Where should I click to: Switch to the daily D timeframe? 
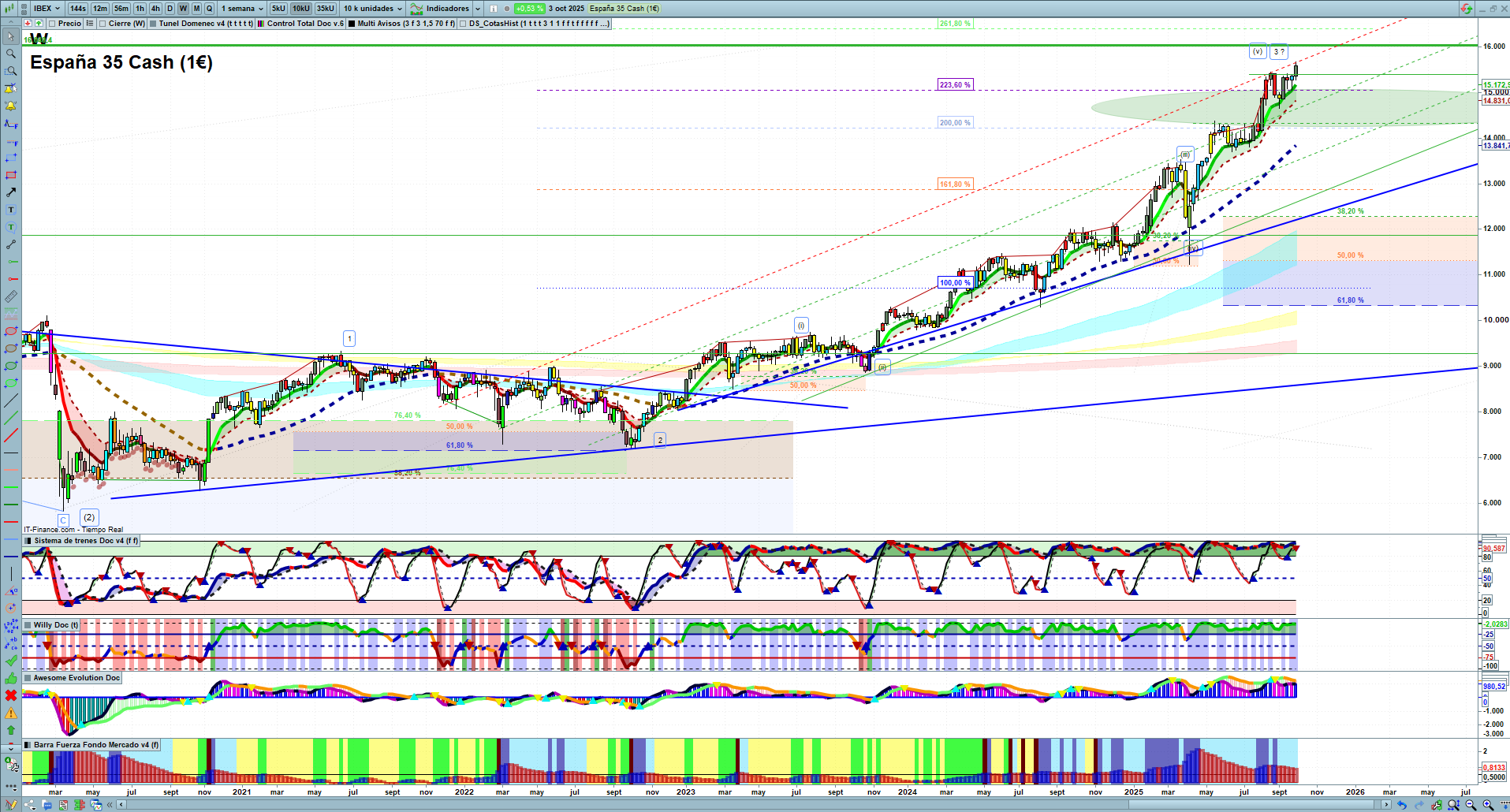click(170, 9)
